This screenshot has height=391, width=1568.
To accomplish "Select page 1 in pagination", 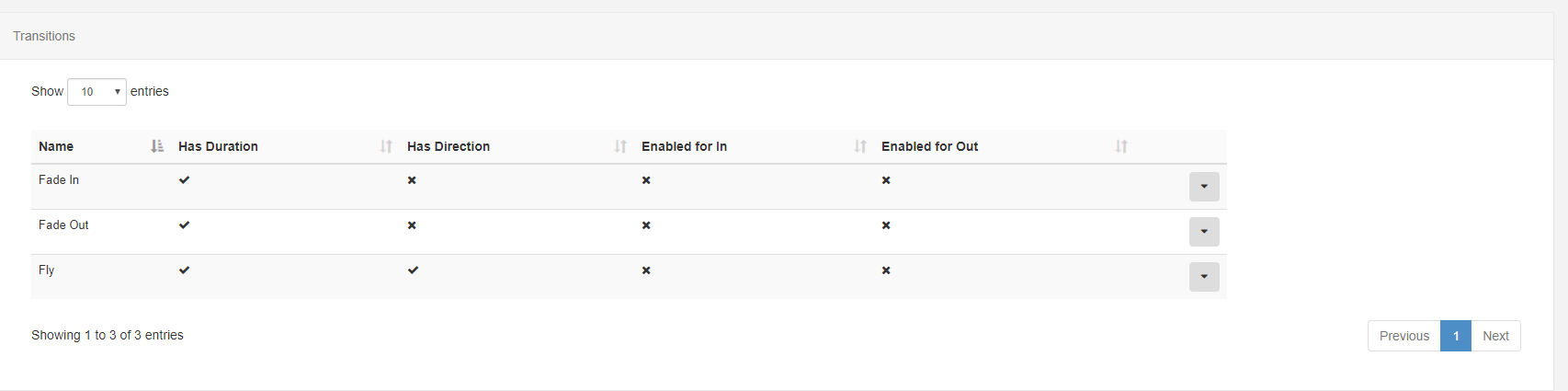I will pyautogui.click(x=1456, y=336).
